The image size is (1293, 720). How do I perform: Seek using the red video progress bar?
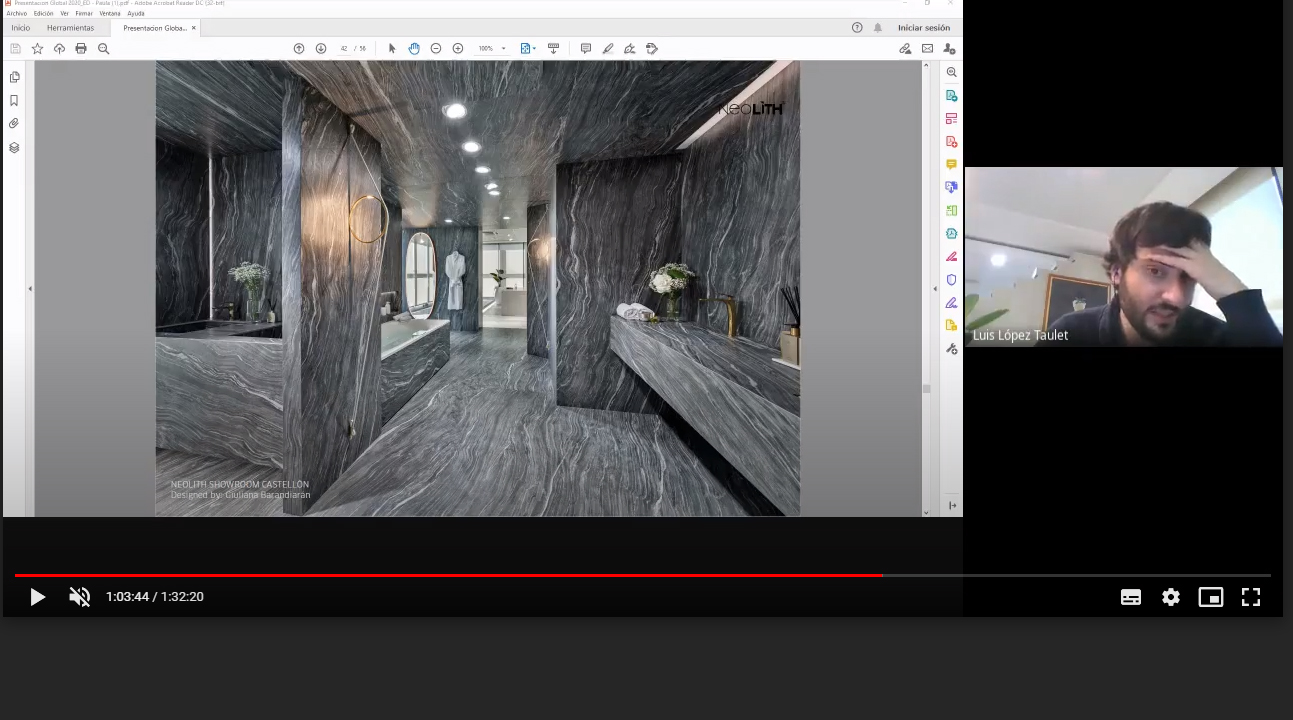pyautogui.click(x=448, y=575)
